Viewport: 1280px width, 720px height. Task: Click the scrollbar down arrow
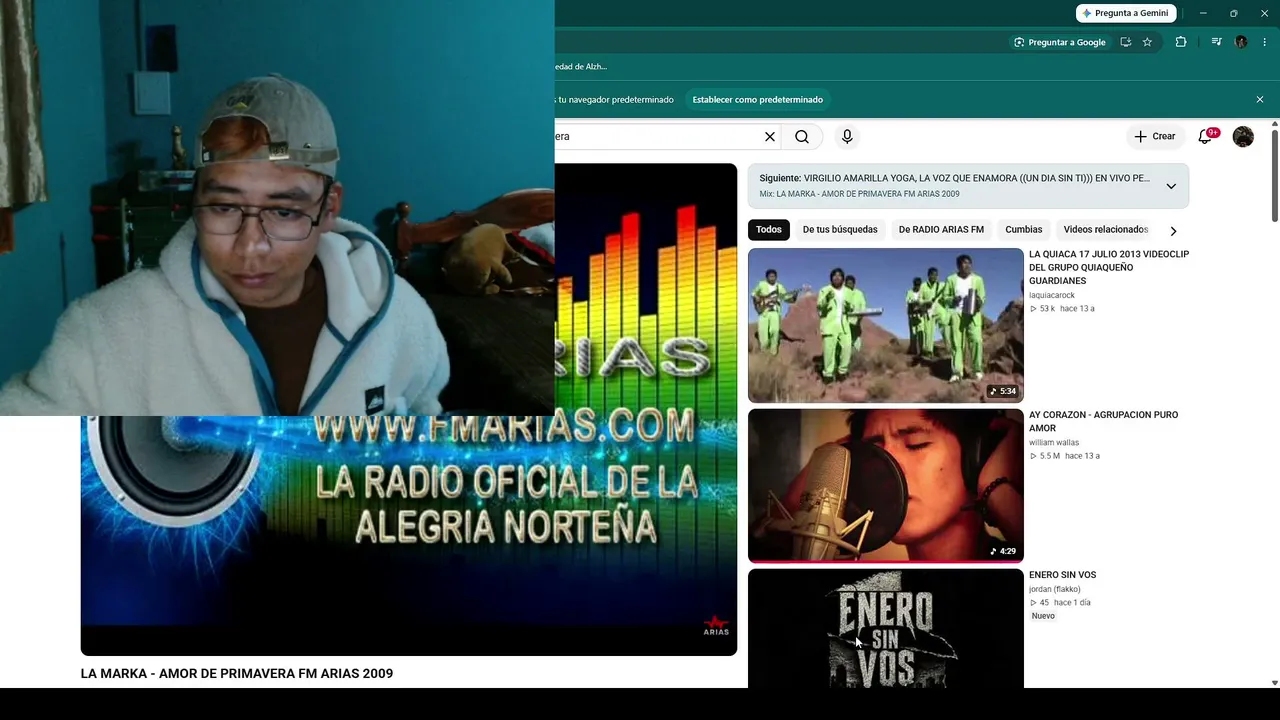[1275, 683]
